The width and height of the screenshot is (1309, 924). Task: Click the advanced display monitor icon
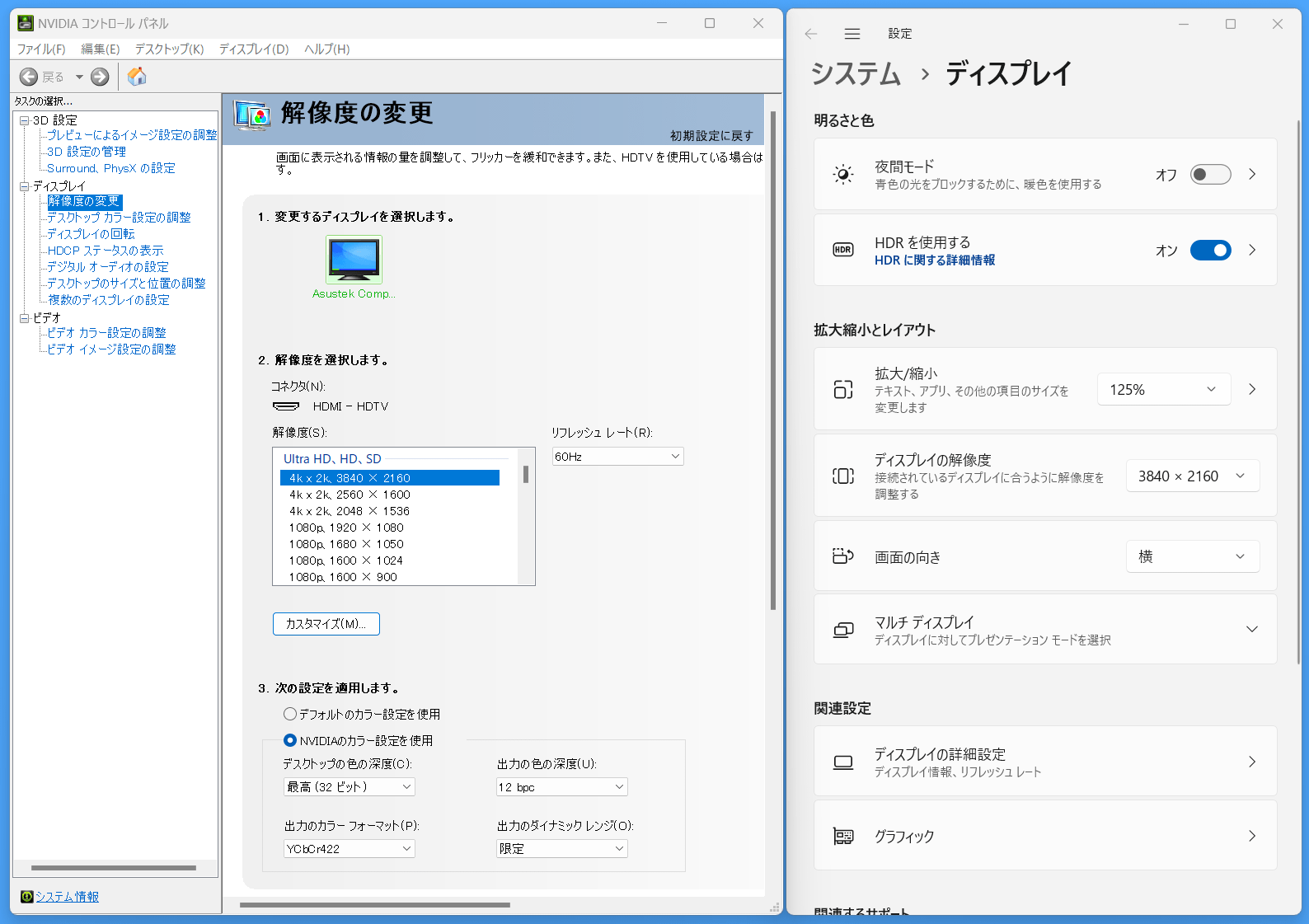coord(843,762)
